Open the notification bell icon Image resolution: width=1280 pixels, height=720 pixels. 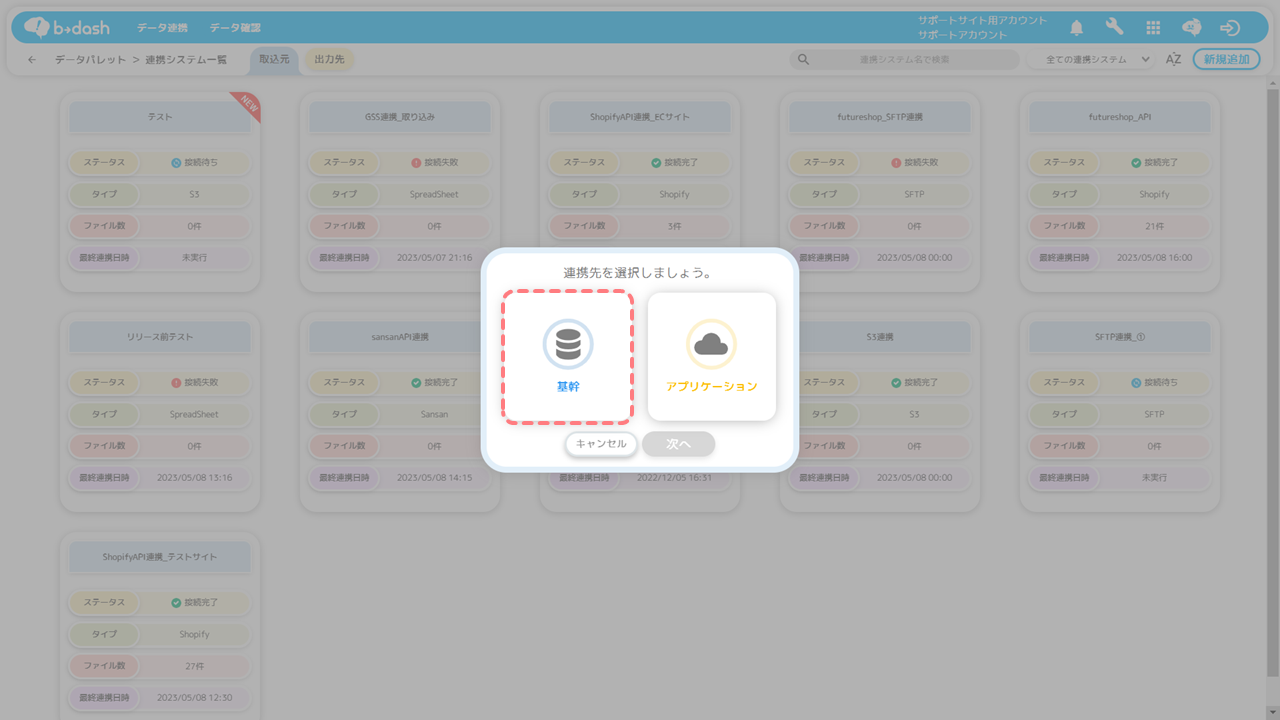pyautogui.click(x=1076, y=28)
